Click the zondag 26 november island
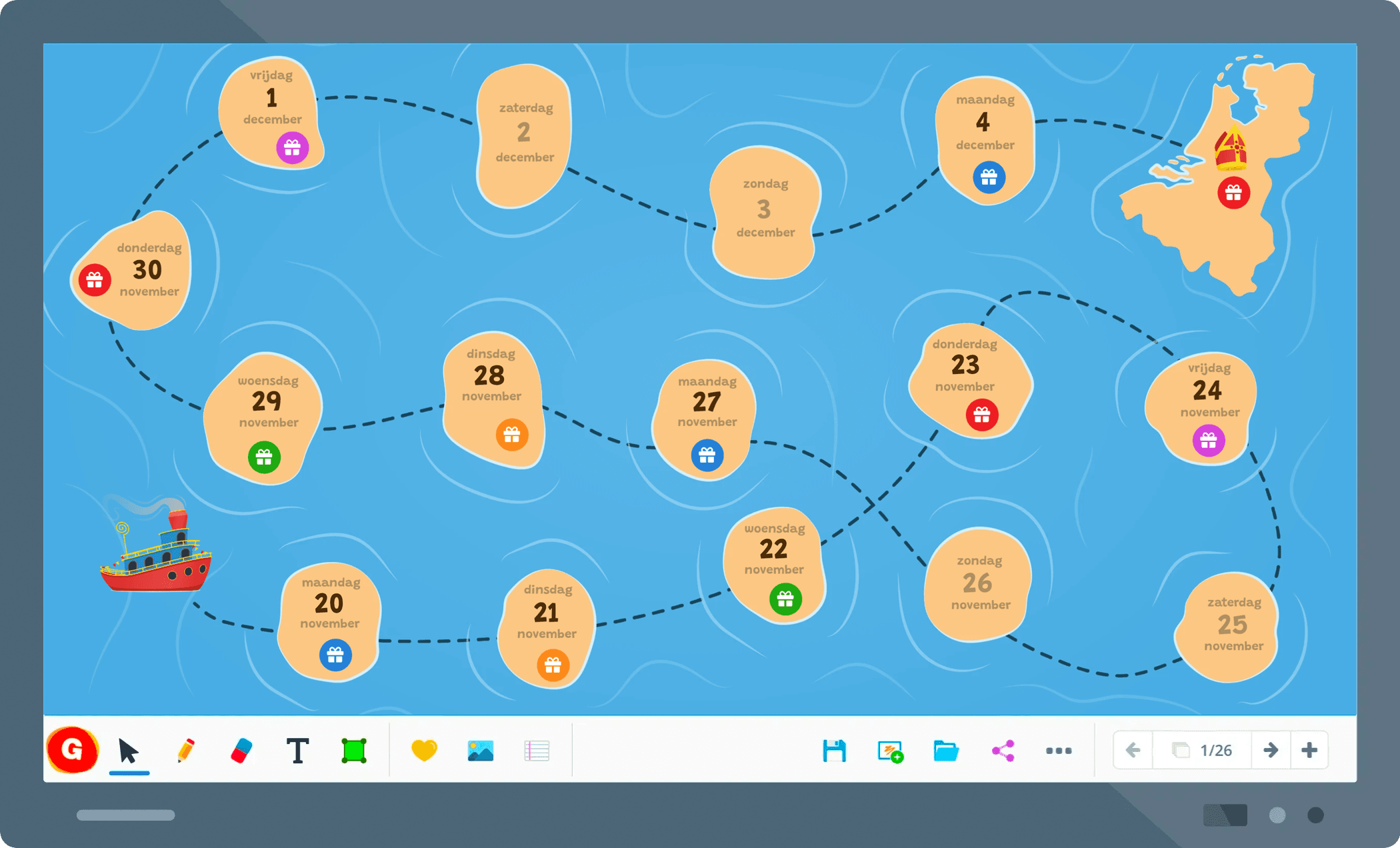 click(x=979, y=585)
